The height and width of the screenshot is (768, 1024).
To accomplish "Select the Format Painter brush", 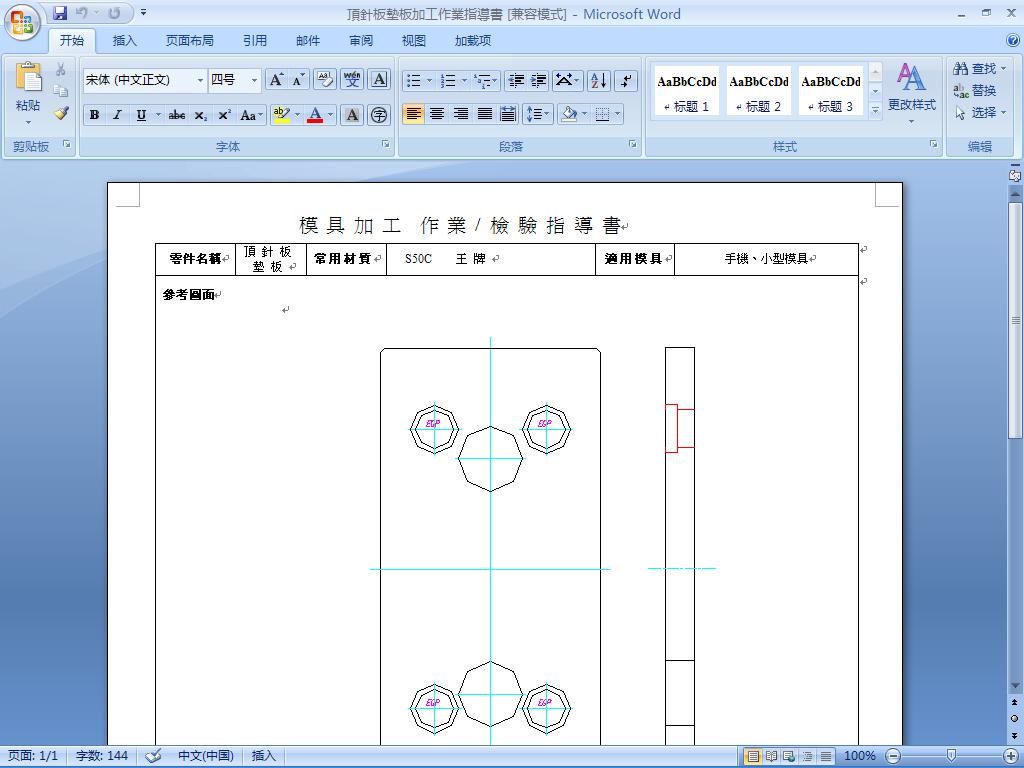I will (x=61, y=113).
